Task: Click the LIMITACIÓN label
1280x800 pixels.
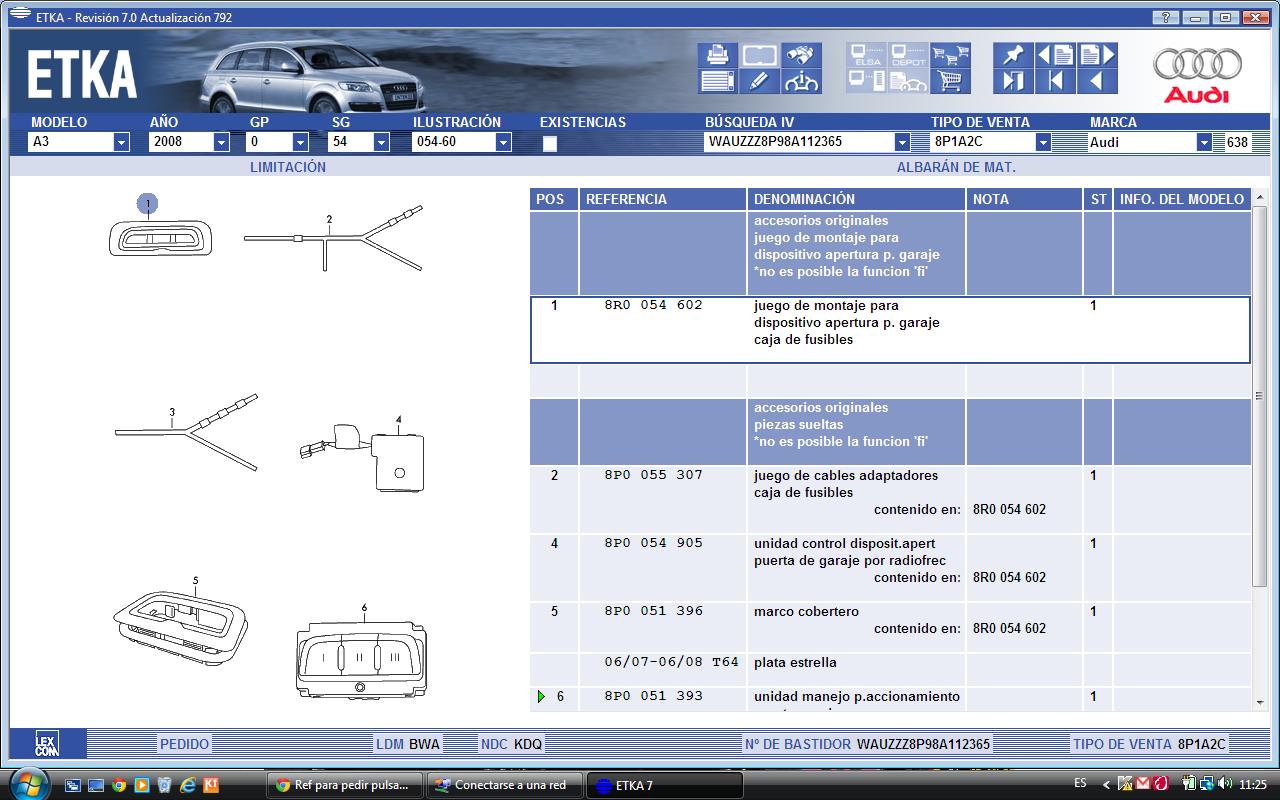Action: pyautogui.click(x=288, y=167)
